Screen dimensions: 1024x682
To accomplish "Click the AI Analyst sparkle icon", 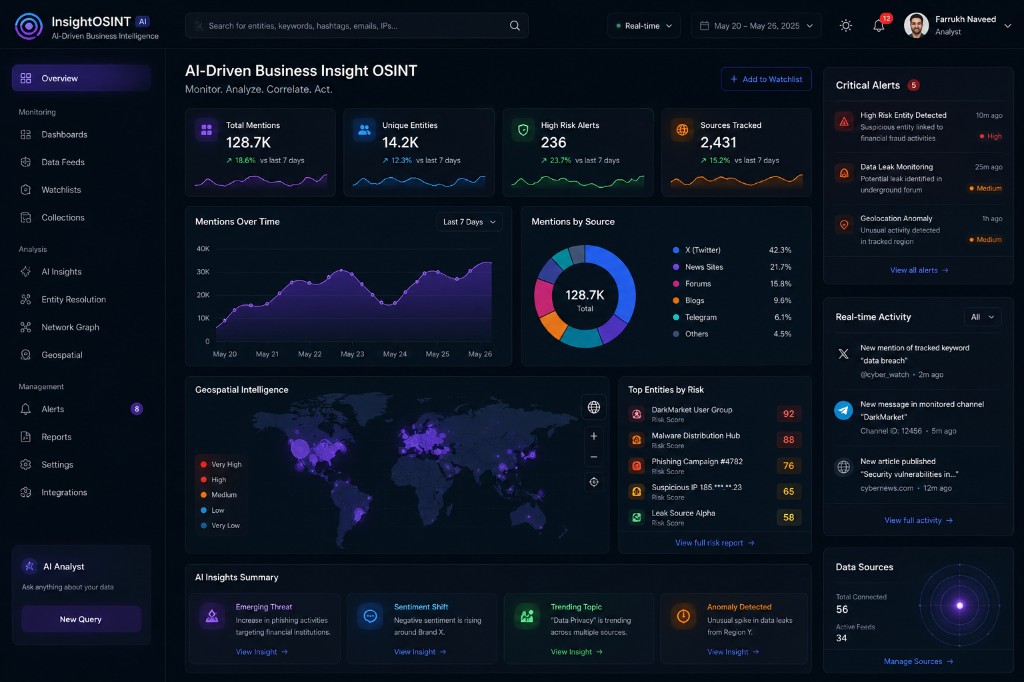I will click(x=29, y=566).
